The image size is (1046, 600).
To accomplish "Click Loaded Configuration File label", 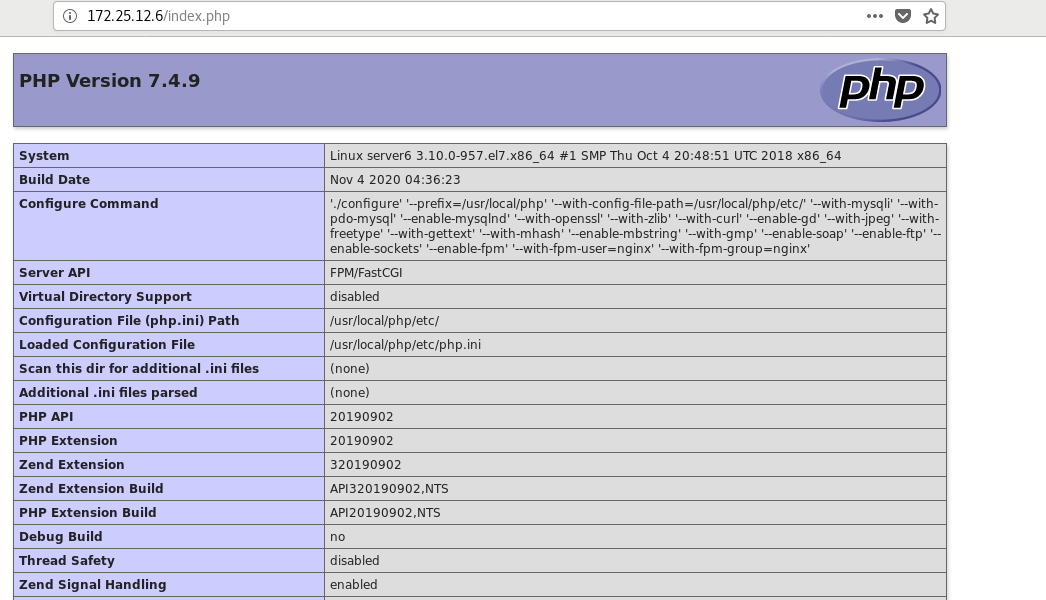I will coord(107,344).
